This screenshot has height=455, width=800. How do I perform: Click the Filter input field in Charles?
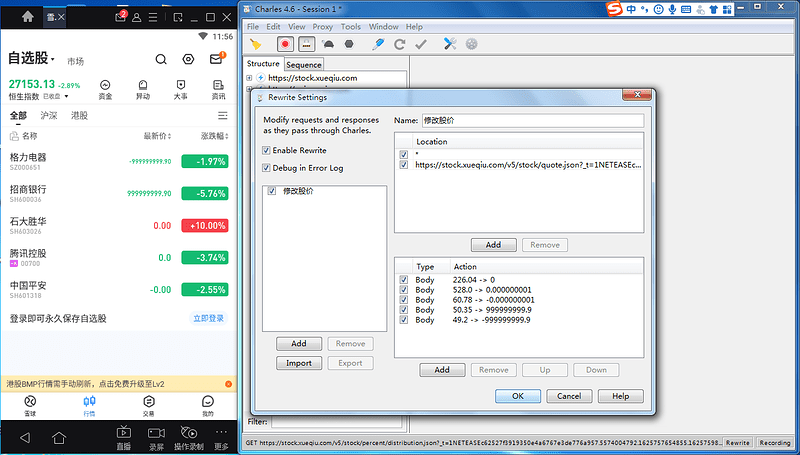pos(338,422)
